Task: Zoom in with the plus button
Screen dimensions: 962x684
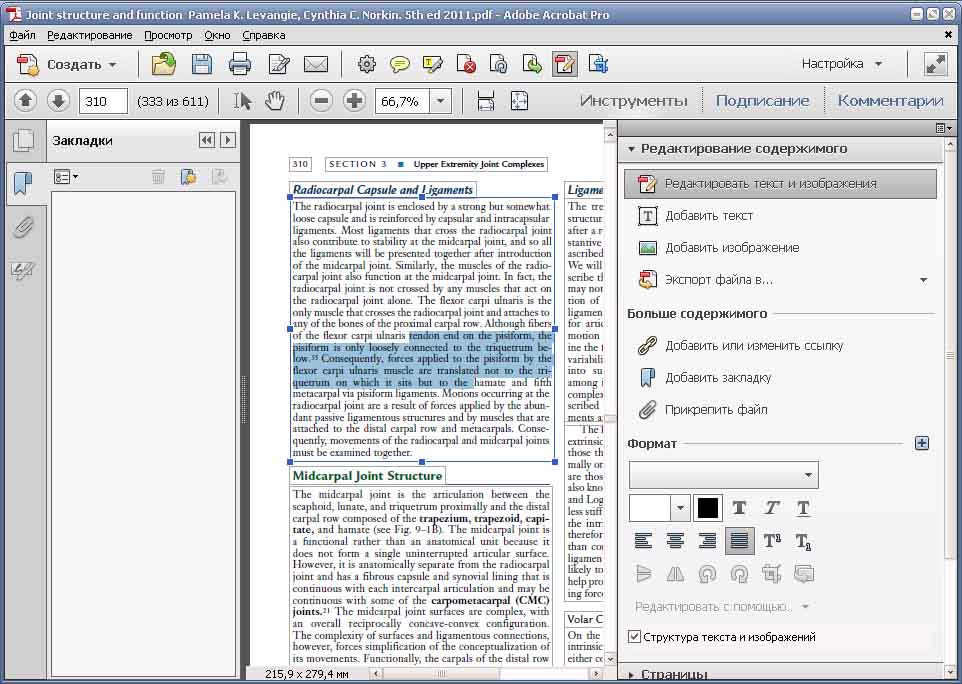Action: click(354, 101)
